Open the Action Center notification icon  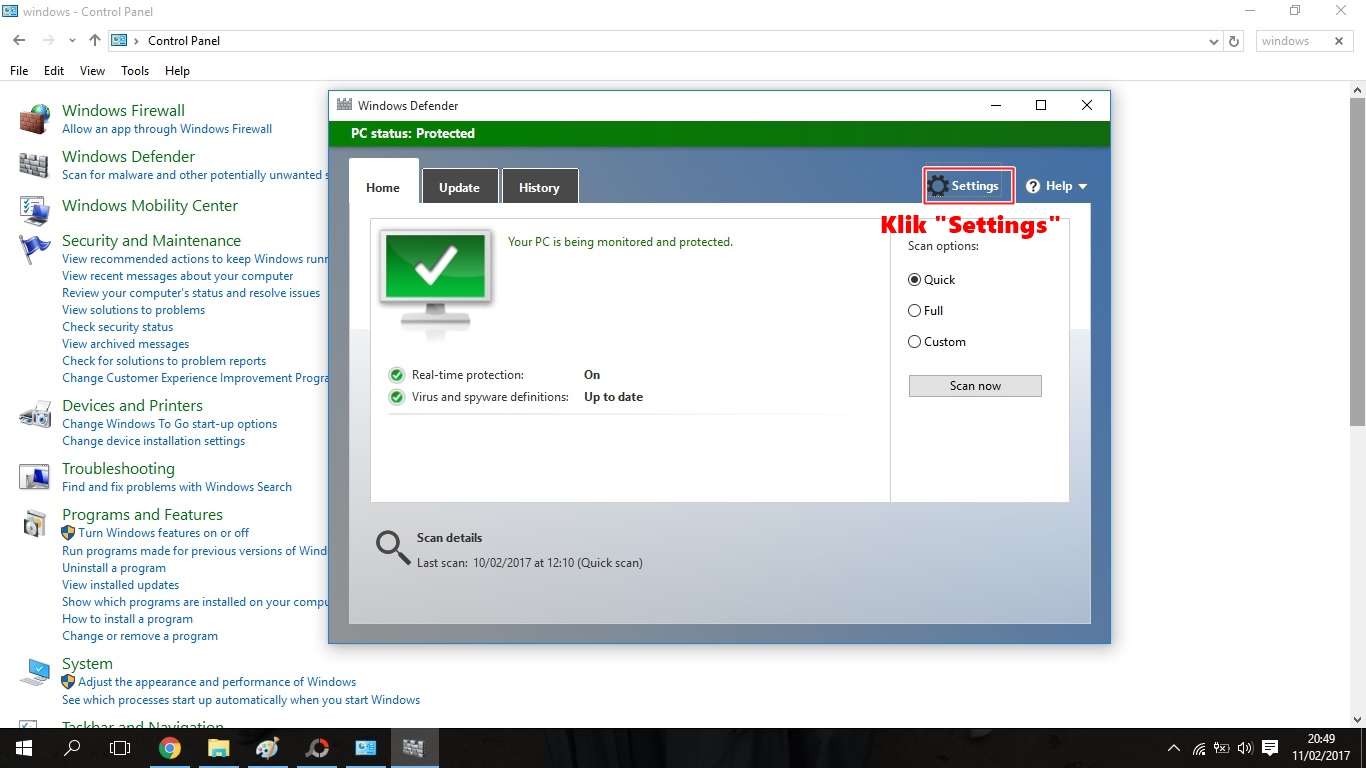(1270, 748)
